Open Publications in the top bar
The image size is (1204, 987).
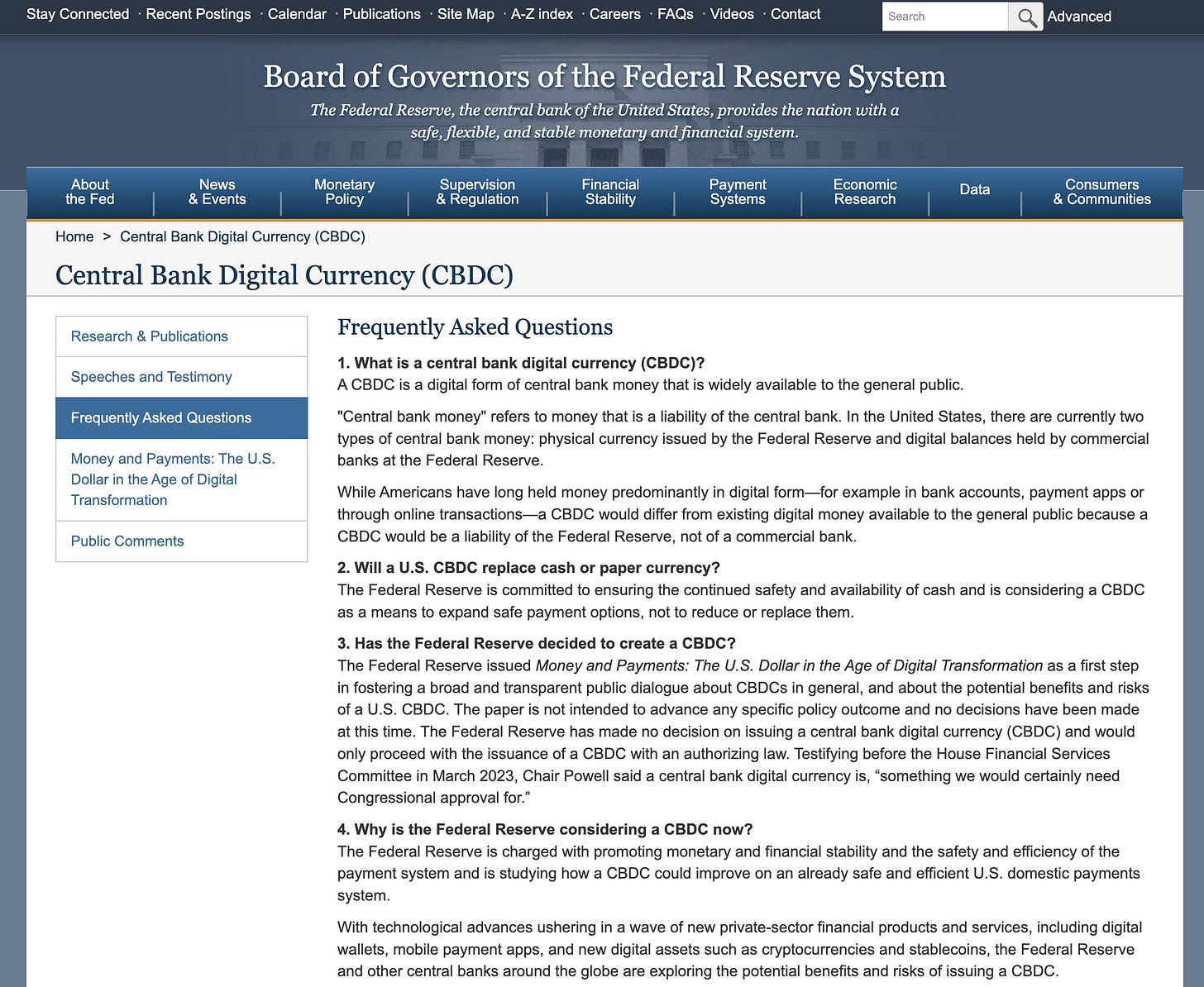(382, 14)
